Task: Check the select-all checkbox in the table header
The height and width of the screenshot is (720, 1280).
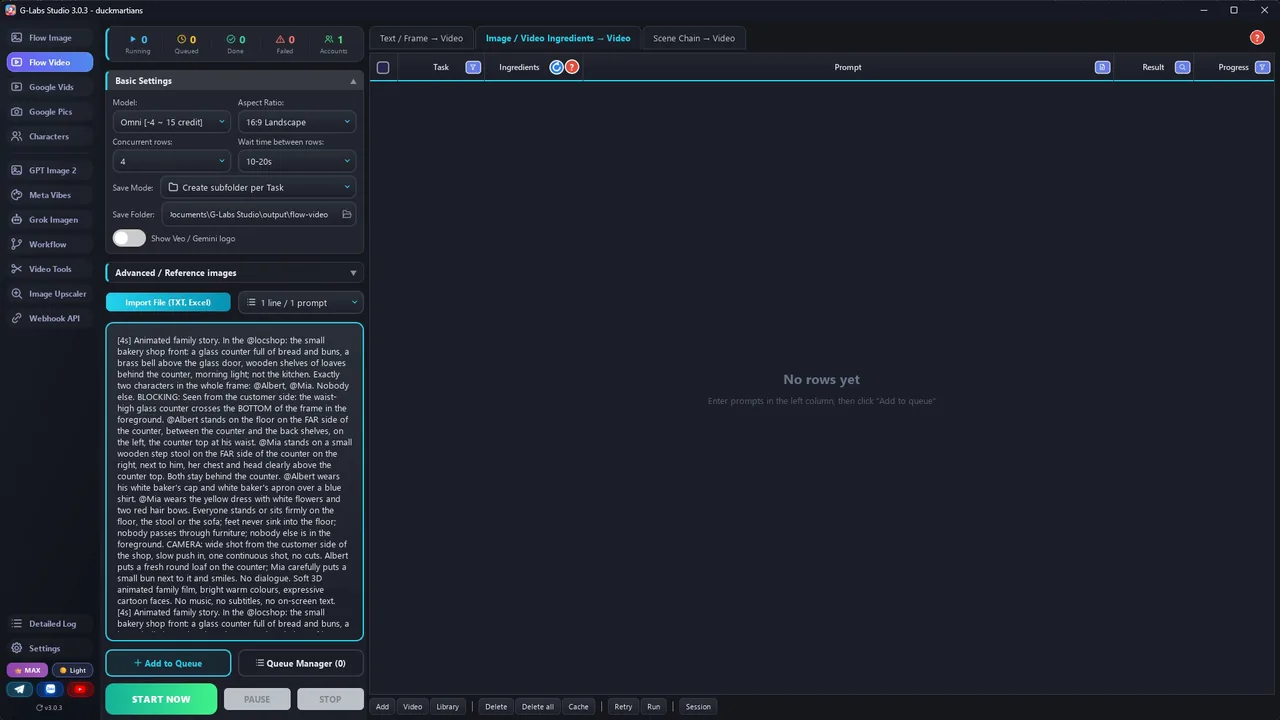Action: click(383, 67)
